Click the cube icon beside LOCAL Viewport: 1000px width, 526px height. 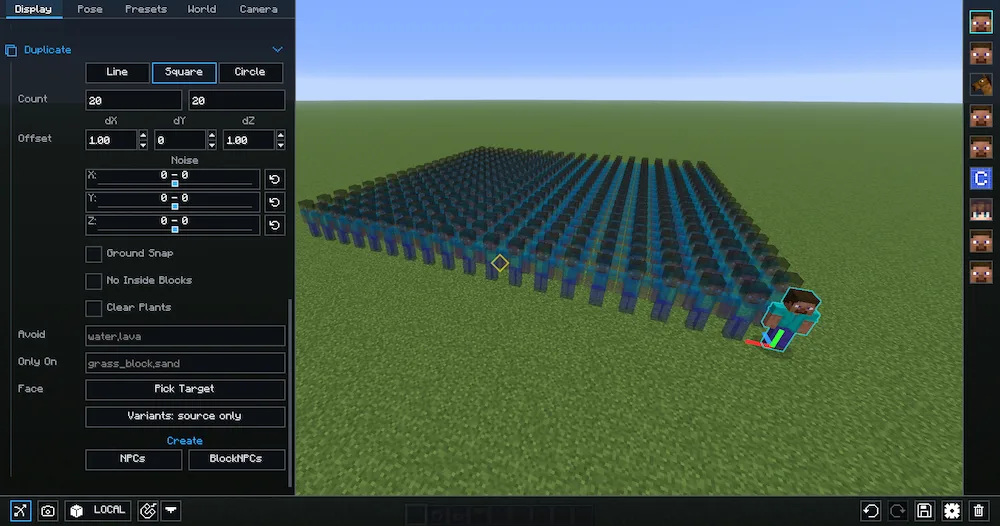pos(77,510)
